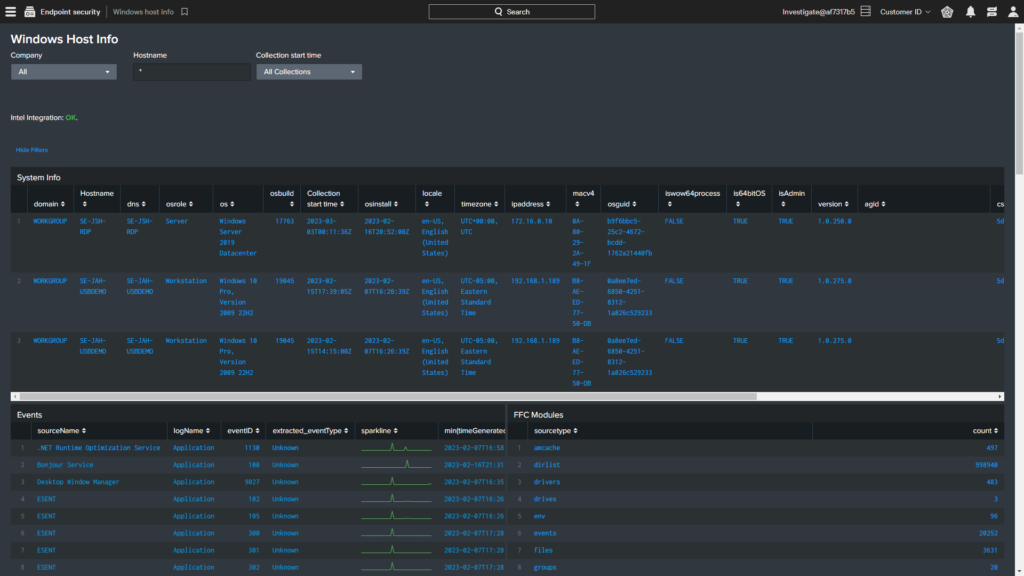Image resolution: width=1024 pixels, height=576 pixels.
Task: Expand the Customer ID dropdown
Action: (x=905, y=12)
